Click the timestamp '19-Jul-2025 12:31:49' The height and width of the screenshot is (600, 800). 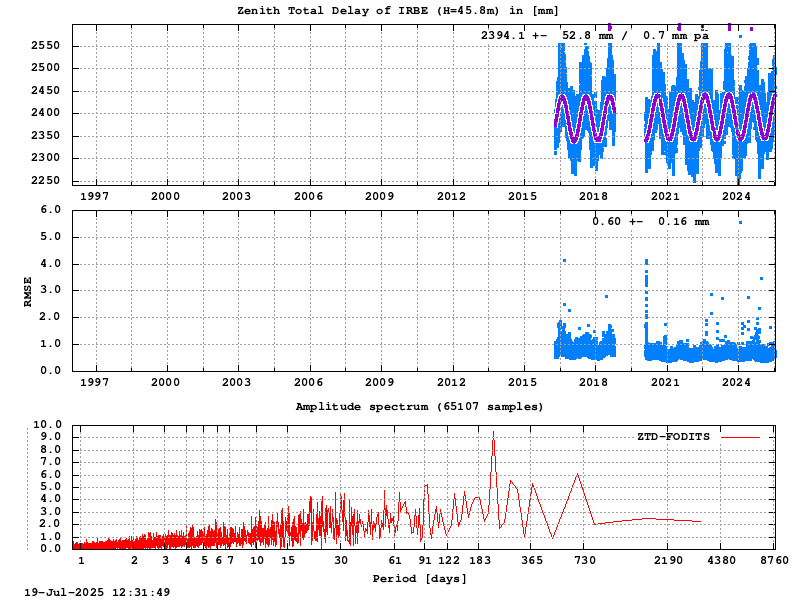97,592
